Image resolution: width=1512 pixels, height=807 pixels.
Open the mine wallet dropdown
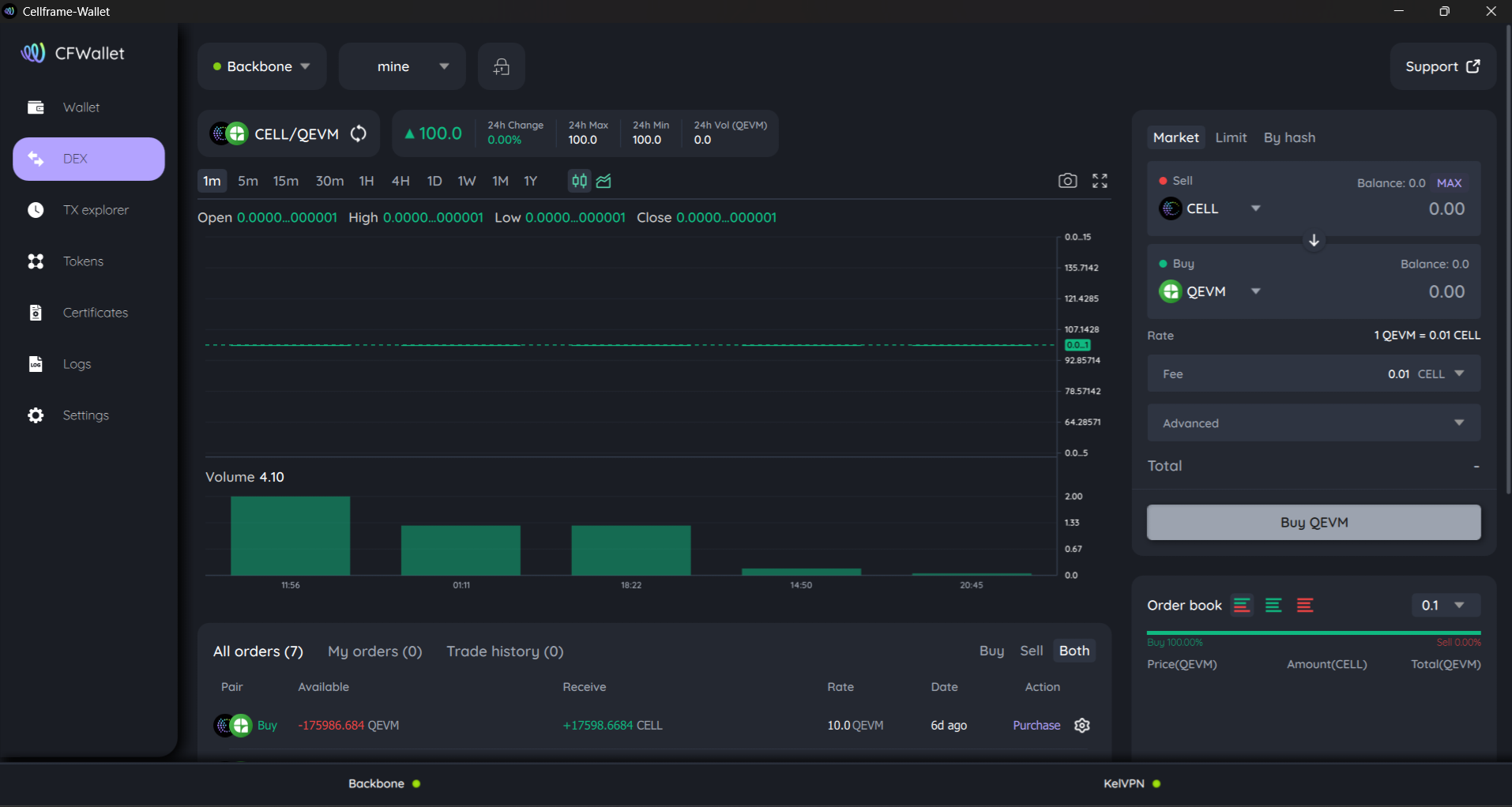coord(402,66)
